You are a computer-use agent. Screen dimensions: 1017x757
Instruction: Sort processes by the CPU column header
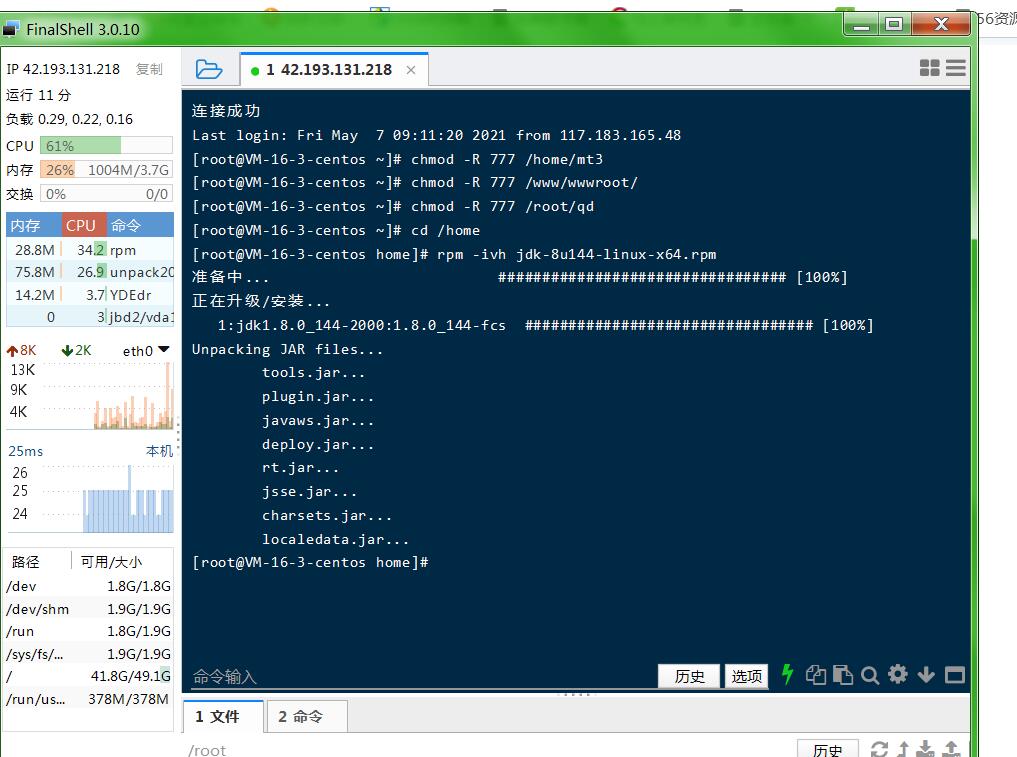pyautogui.click(x=82, y=225)
